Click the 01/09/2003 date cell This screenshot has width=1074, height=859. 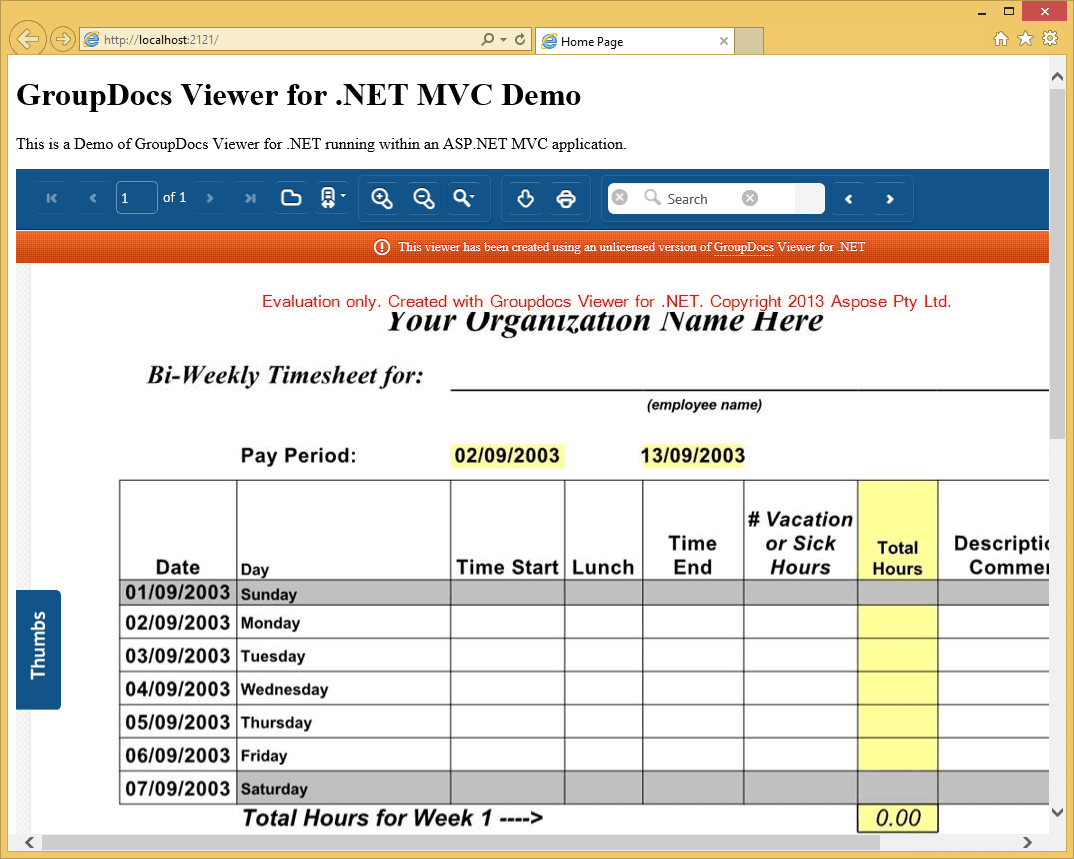click(178, 593)
